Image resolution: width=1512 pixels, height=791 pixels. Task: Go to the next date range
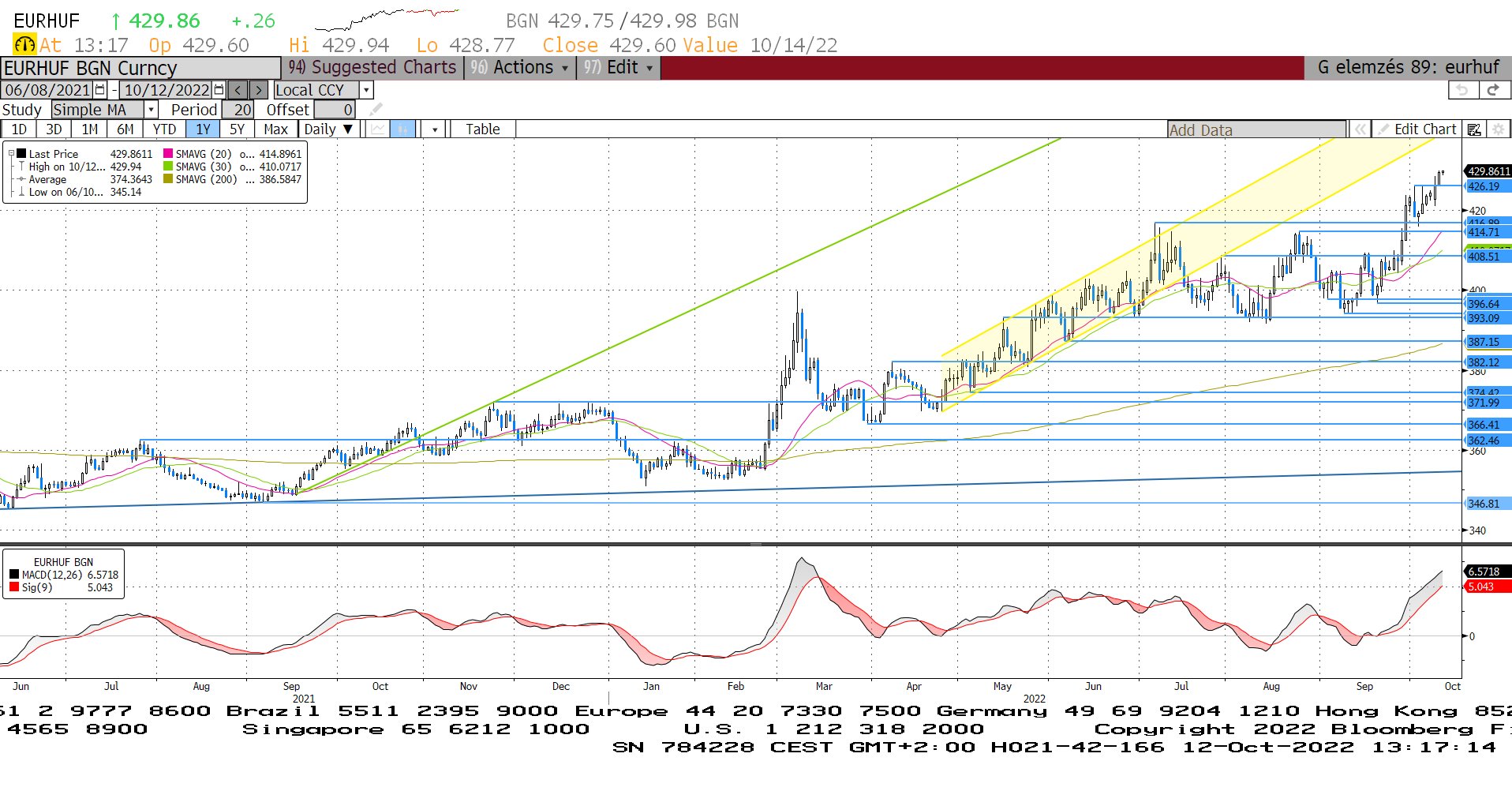point(258,90)
